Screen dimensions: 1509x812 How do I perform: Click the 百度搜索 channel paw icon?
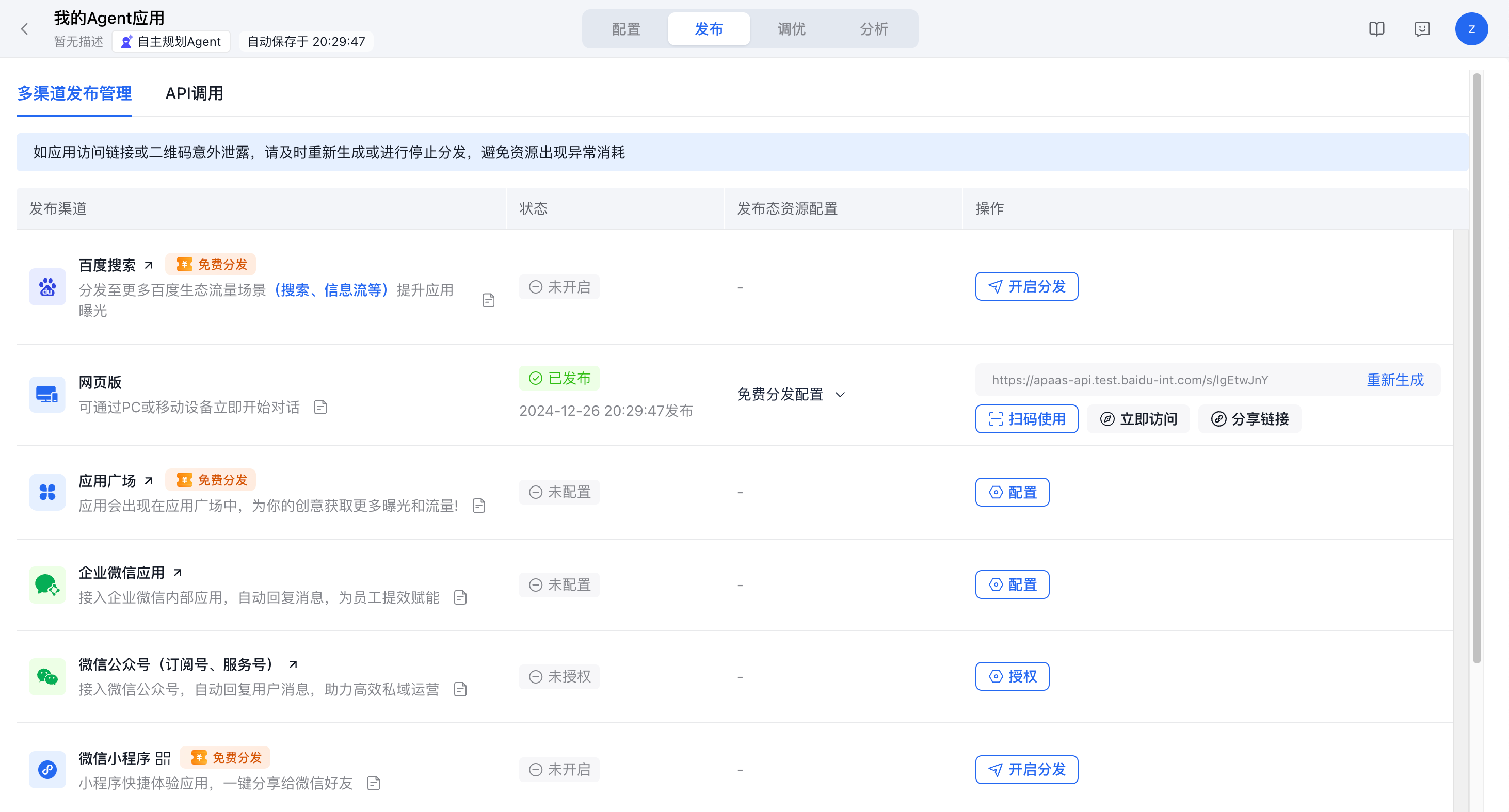click(47, 287)
